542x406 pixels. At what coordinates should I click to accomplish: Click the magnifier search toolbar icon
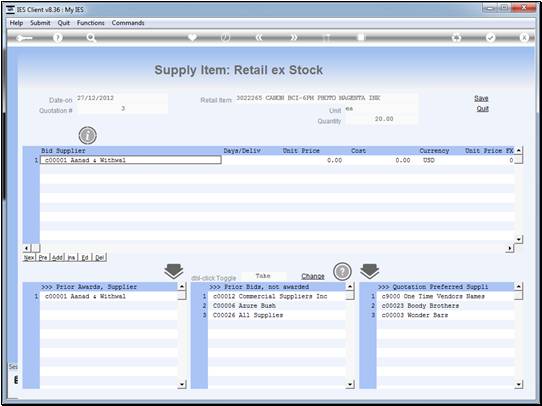pyautogui.click(x=91, y=38)
